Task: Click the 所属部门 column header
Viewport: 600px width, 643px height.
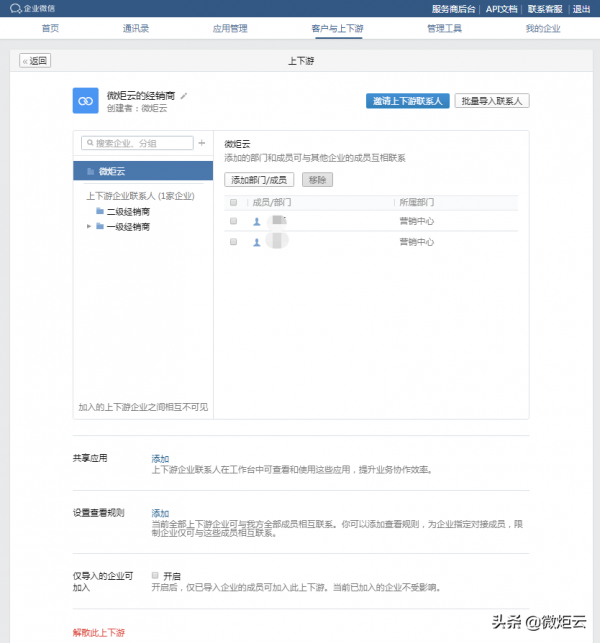Action: coord(417,202)
